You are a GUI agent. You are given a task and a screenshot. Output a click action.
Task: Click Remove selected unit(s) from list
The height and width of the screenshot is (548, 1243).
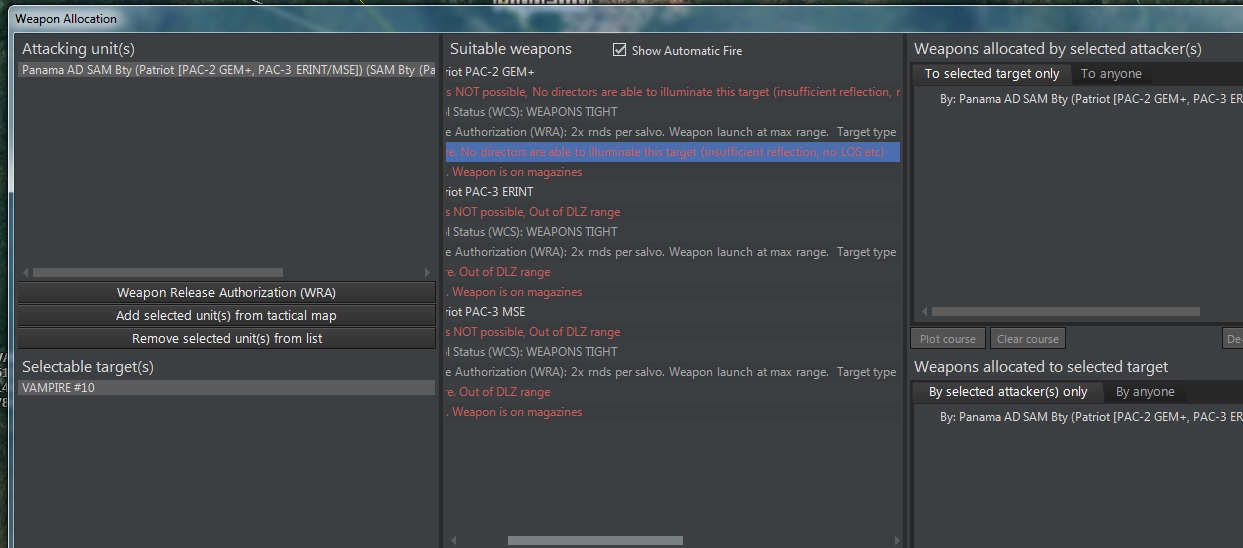click(226, 339)
